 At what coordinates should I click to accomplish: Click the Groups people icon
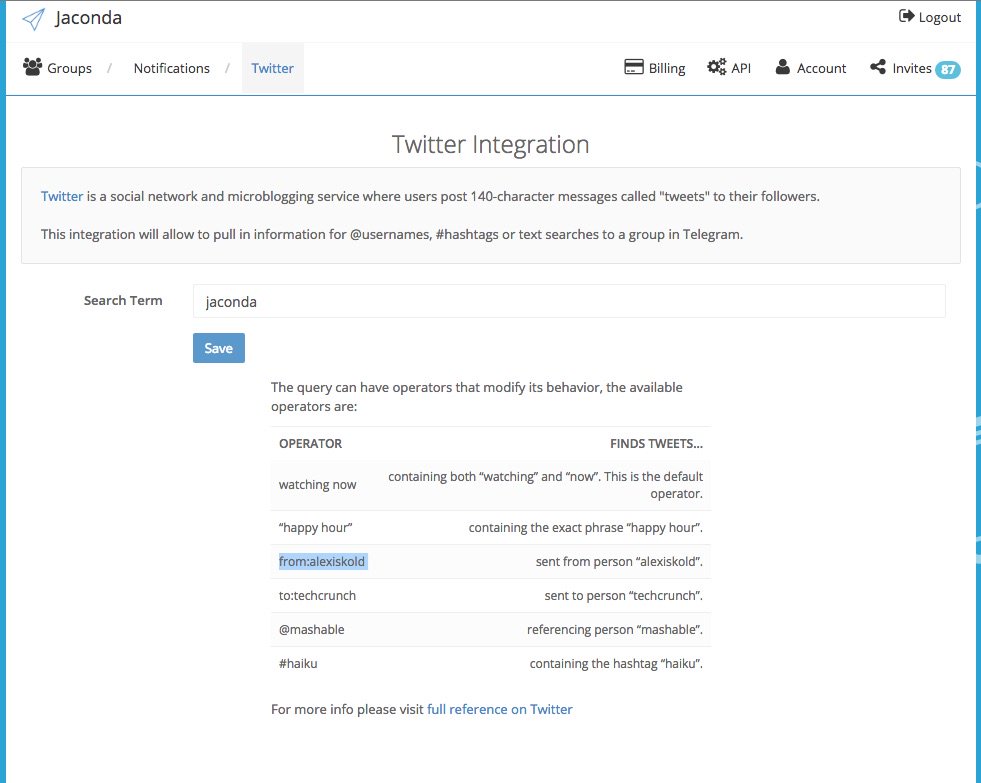33,67
